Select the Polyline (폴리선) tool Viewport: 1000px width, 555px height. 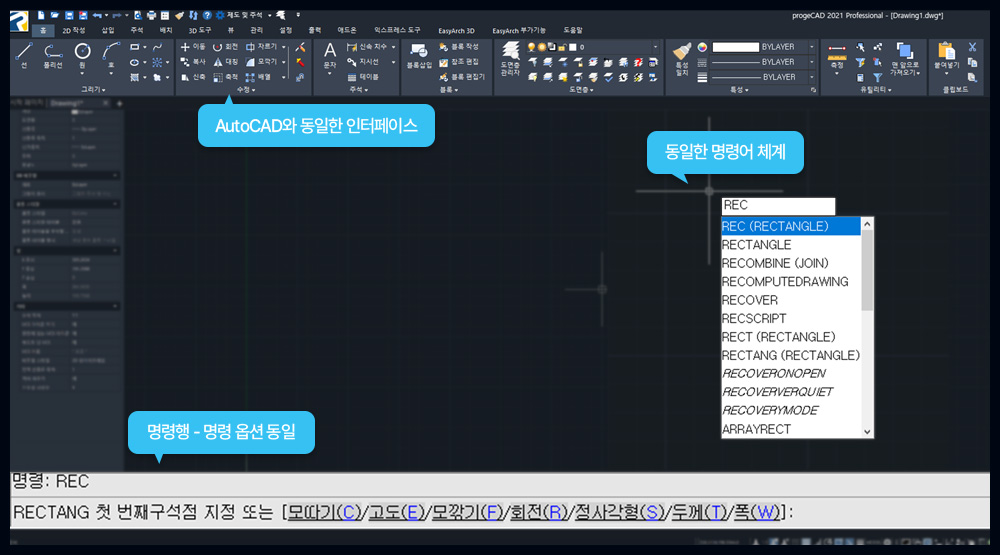(53, 55)
